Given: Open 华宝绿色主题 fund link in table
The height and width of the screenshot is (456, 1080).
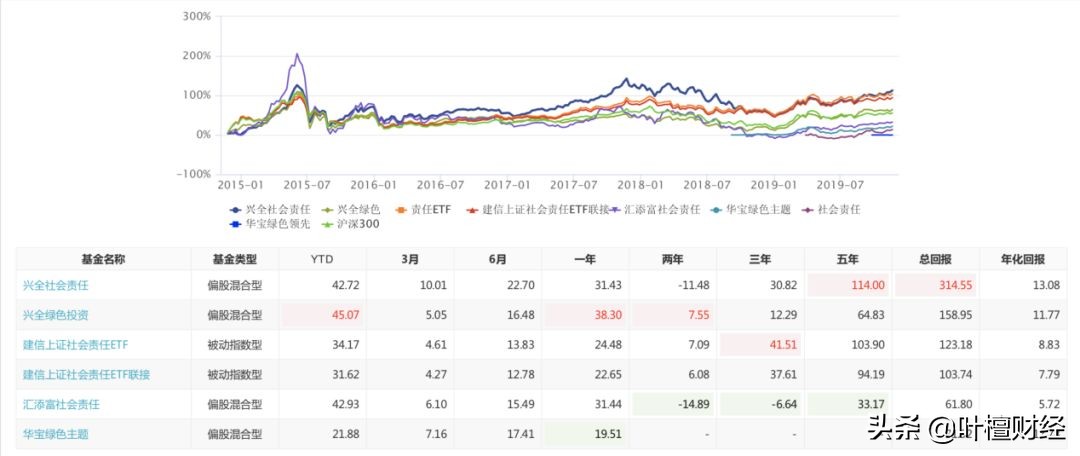Looking at the screenshot, I should pyautogui.click(x=56, y=434).
